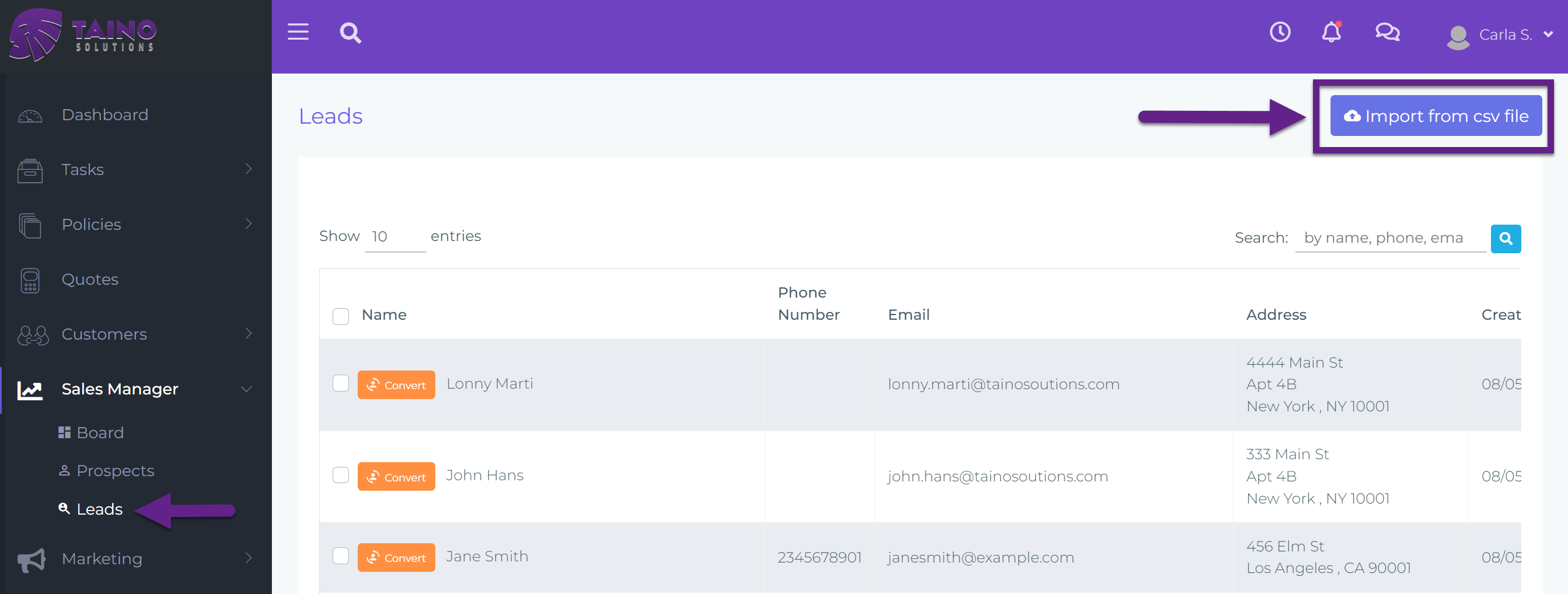Click the Jane Smith name cell
Image resolution: width=1568 pixels, height=594 pixels.
point(487,556)
